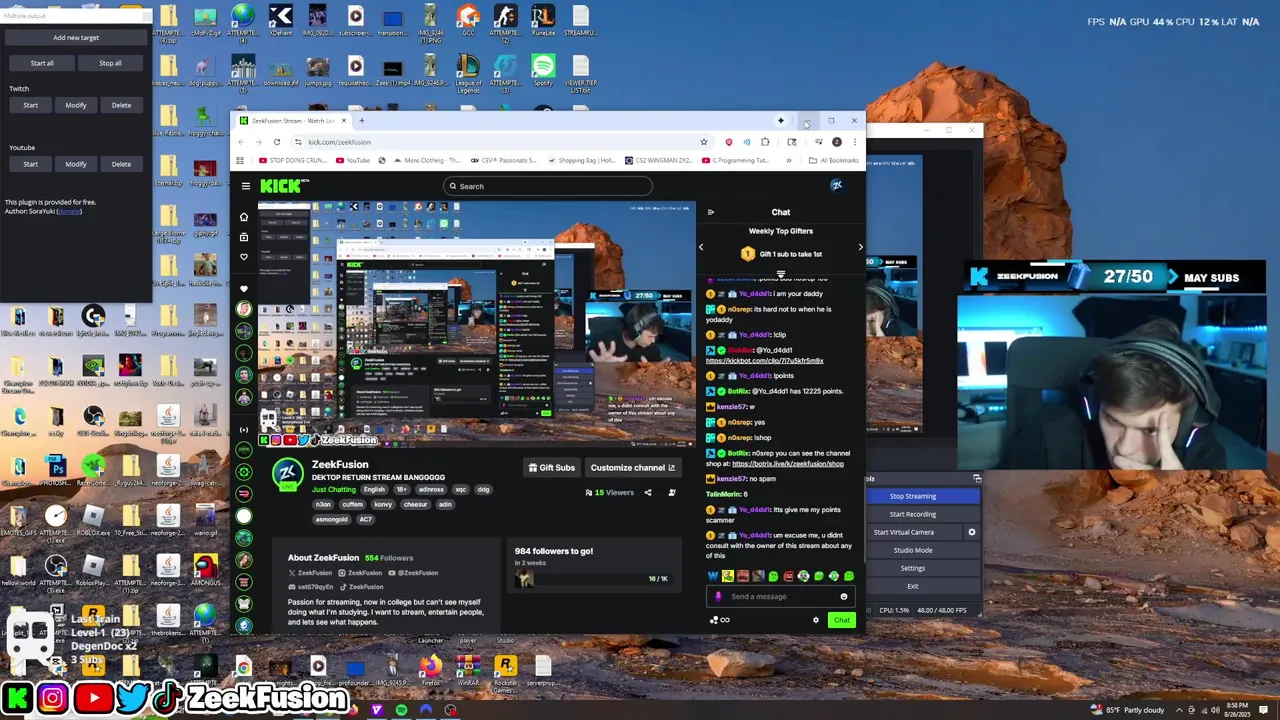Click the share icon next to viewers
The height and width of the screenshot is (720, 1280).
point(648,492)
